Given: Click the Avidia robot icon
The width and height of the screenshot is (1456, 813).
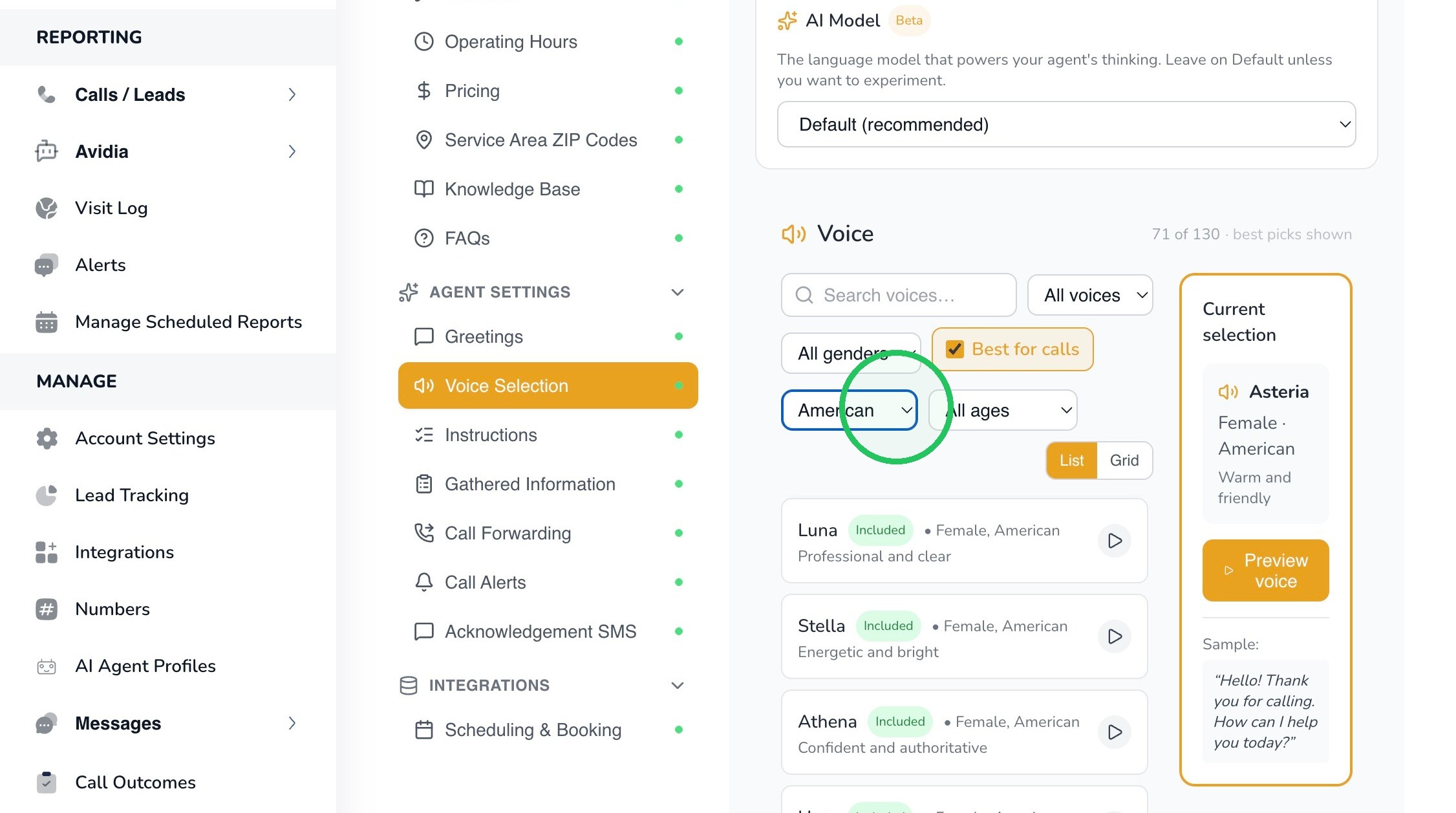Looking at the screenshot, I should click(47, 151).
